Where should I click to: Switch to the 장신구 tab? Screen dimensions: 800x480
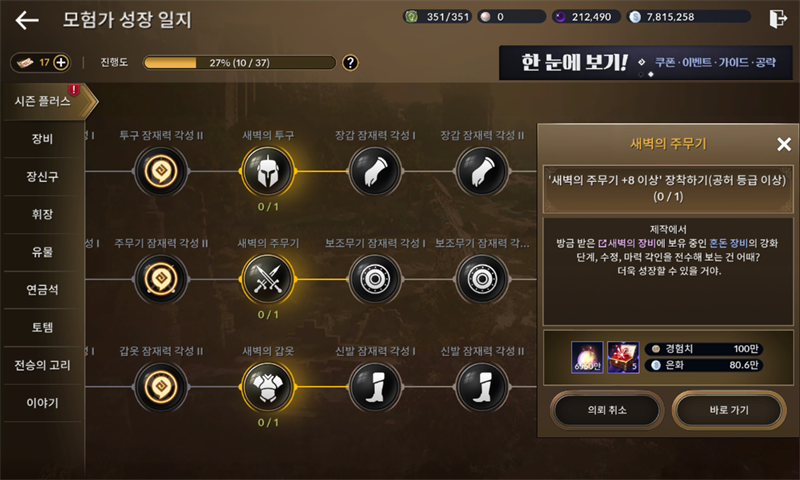coord(42,176)
